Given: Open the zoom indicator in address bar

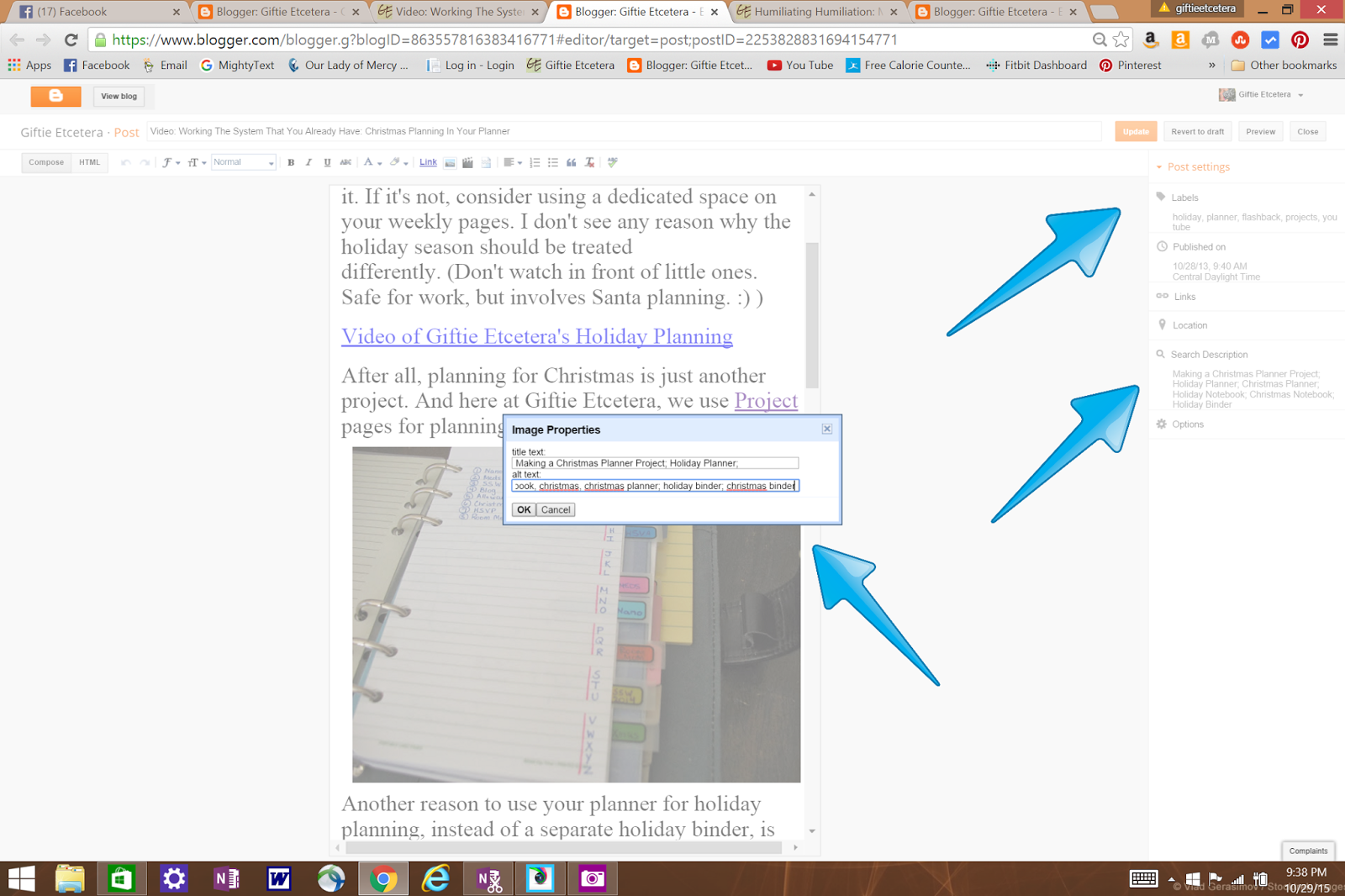Looking at the screenshot, I should point(1099,40).
